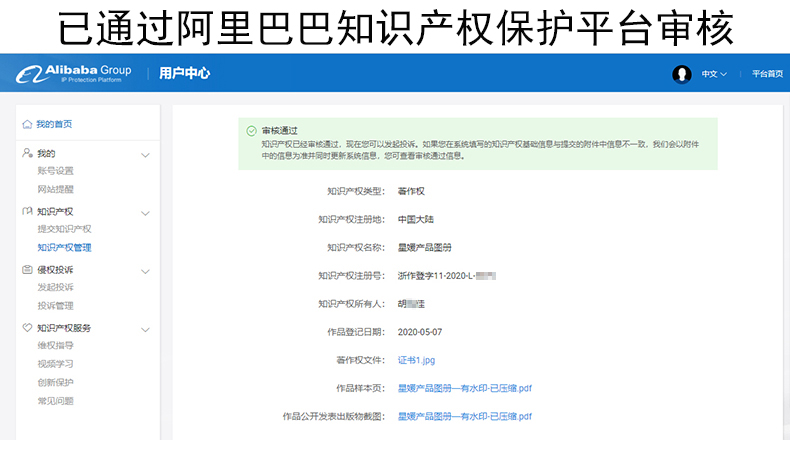Click the 作品登记日期 label
This screenshot has width=790, height=450.
(x=356, y=332)
